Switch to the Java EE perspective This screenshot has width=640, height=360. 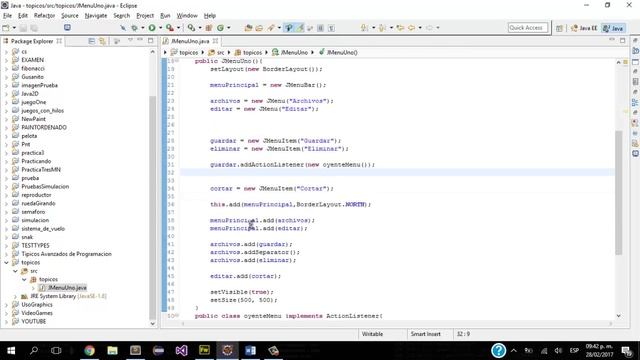(x=584, y=28)
